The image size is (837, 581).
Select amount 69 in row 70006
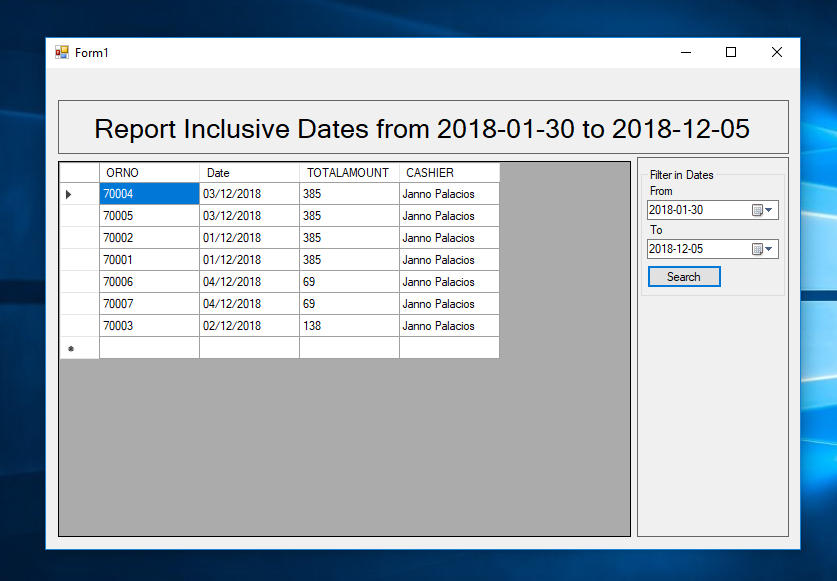pyautogui.click(x=349, y=281)
